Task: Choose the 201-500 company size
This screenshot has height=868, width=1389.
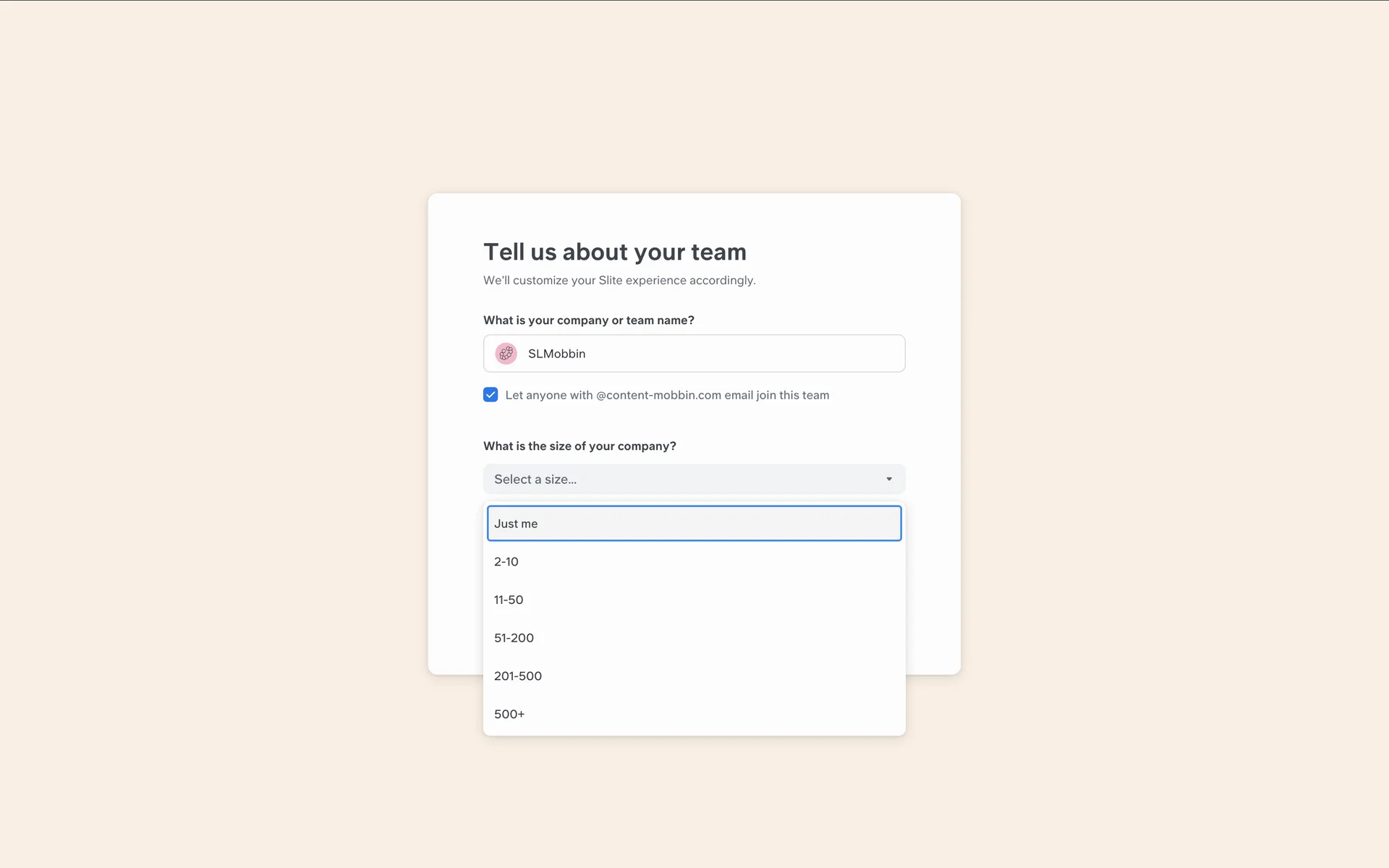Action: pos(518,676)
